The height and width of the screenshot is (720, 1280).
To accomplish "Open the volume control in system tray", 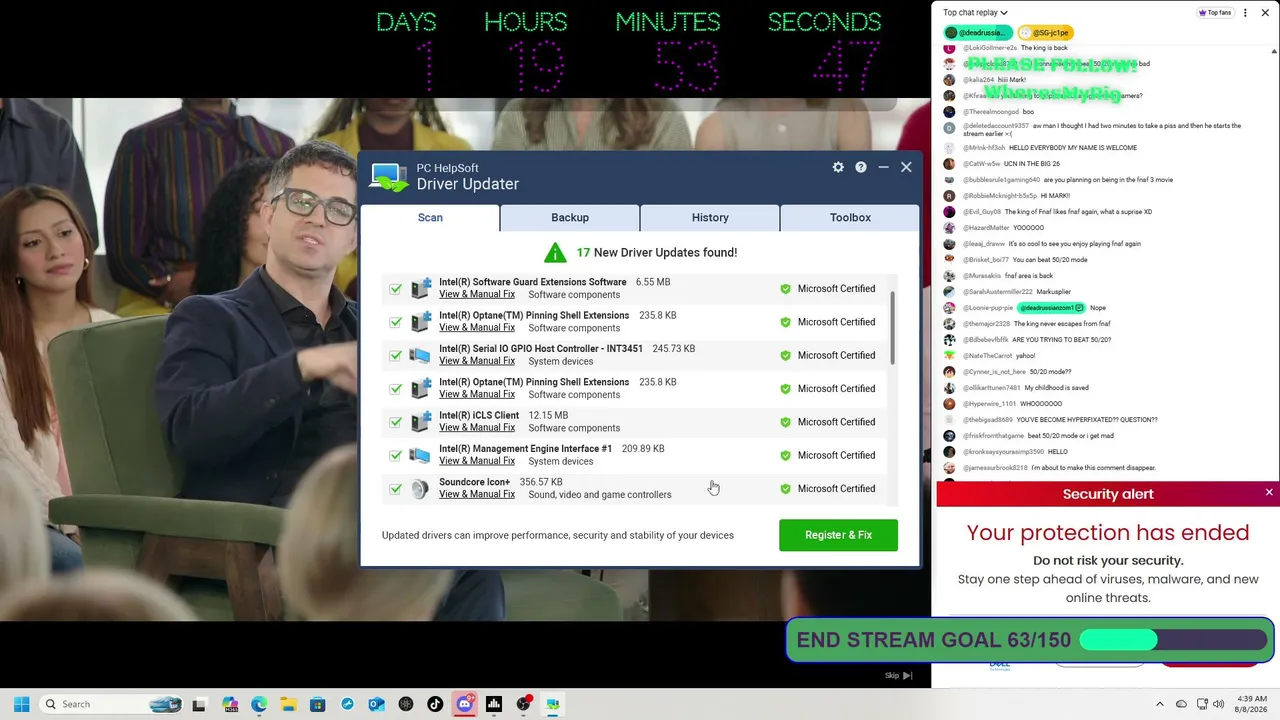I will coord(1218,704).
